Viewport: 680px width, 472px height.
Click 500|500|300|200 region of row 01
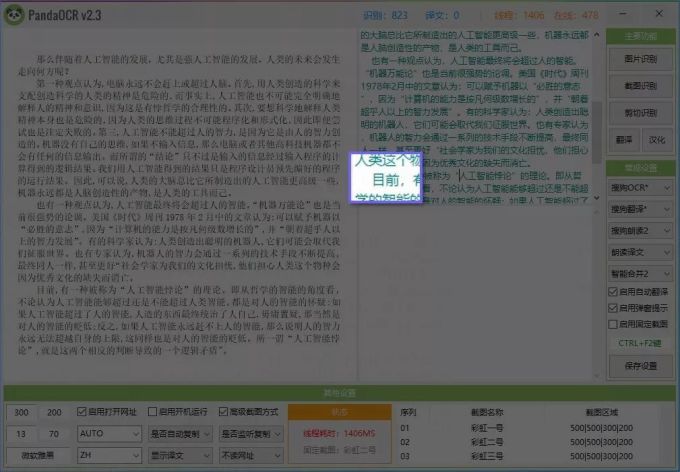click(602, 428)
